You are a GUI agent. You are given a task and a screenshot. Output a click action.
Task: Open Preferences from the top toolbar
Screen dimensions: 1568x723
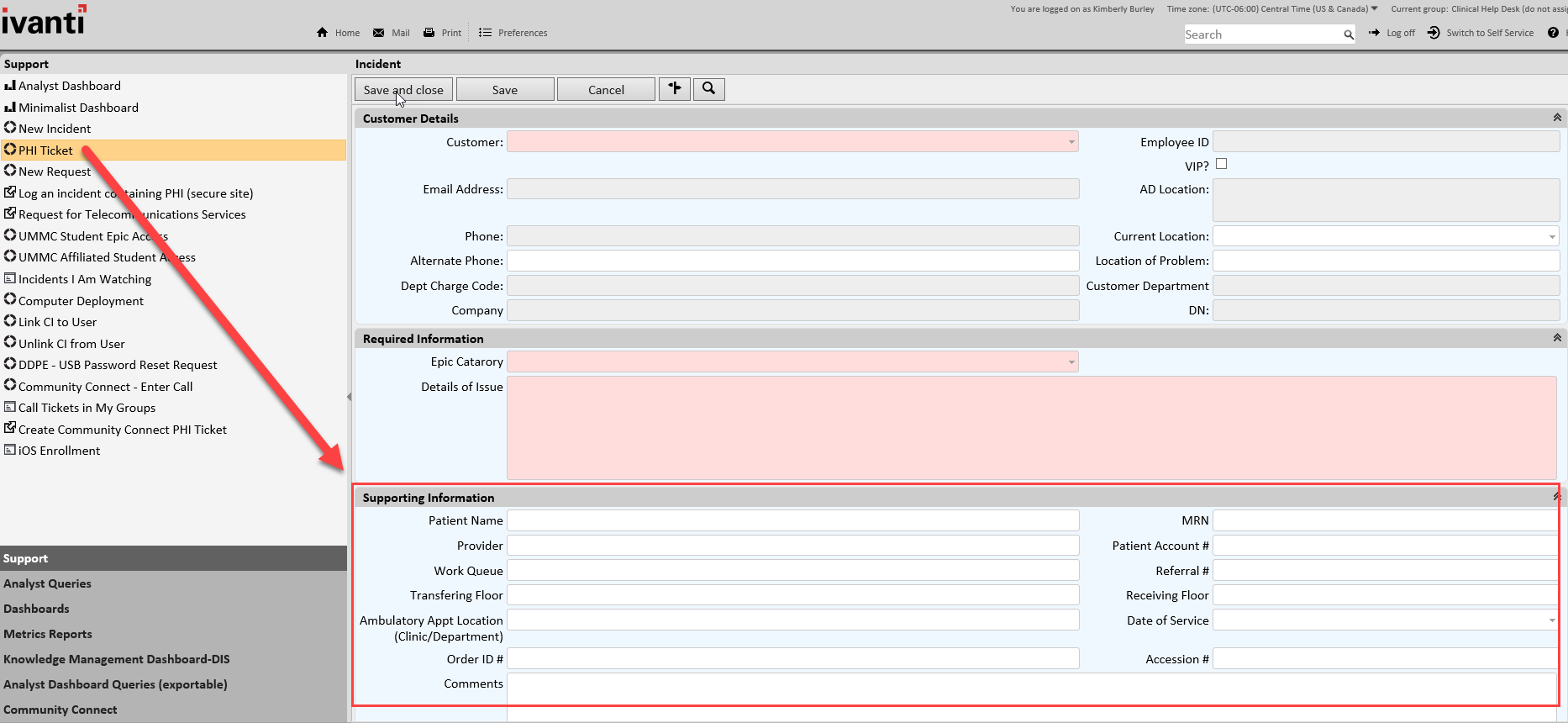[513, 33]
